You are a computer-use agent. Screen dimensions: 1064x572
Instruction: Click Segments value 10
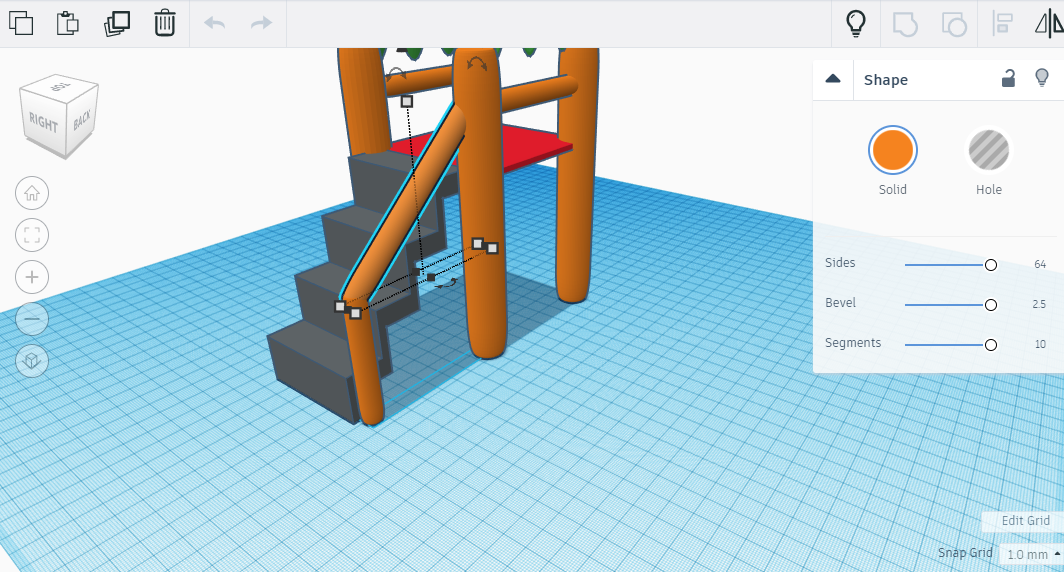click(1040, 345)
